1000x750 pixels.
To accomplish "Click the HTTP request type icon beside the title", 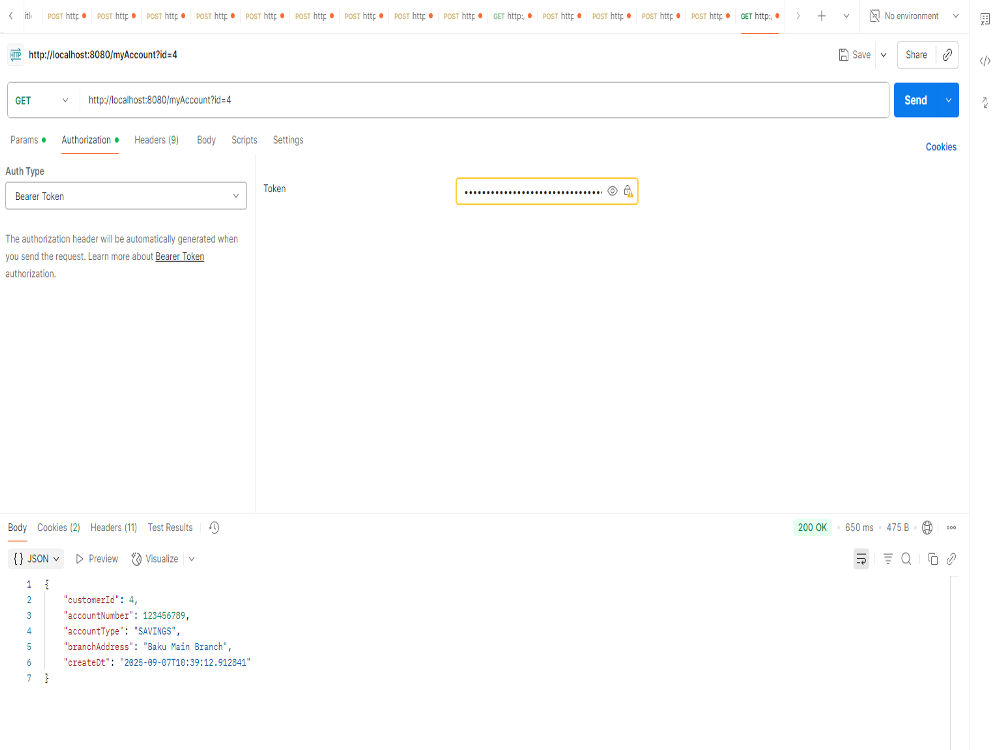I will [x=15, y=55].
